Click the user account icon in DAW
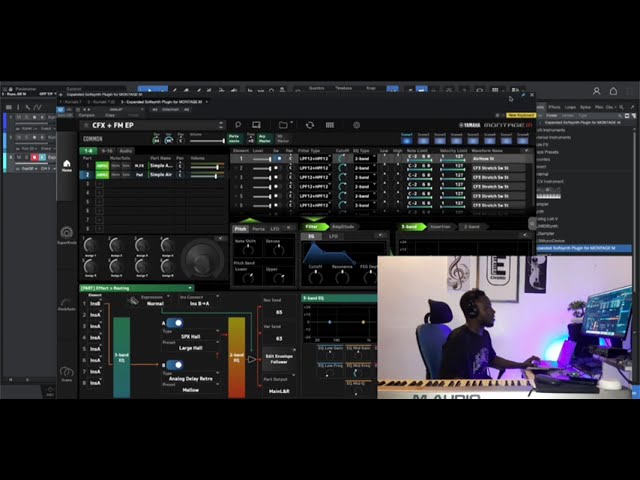This screenshot has height=480, width=640. point(596,91)
